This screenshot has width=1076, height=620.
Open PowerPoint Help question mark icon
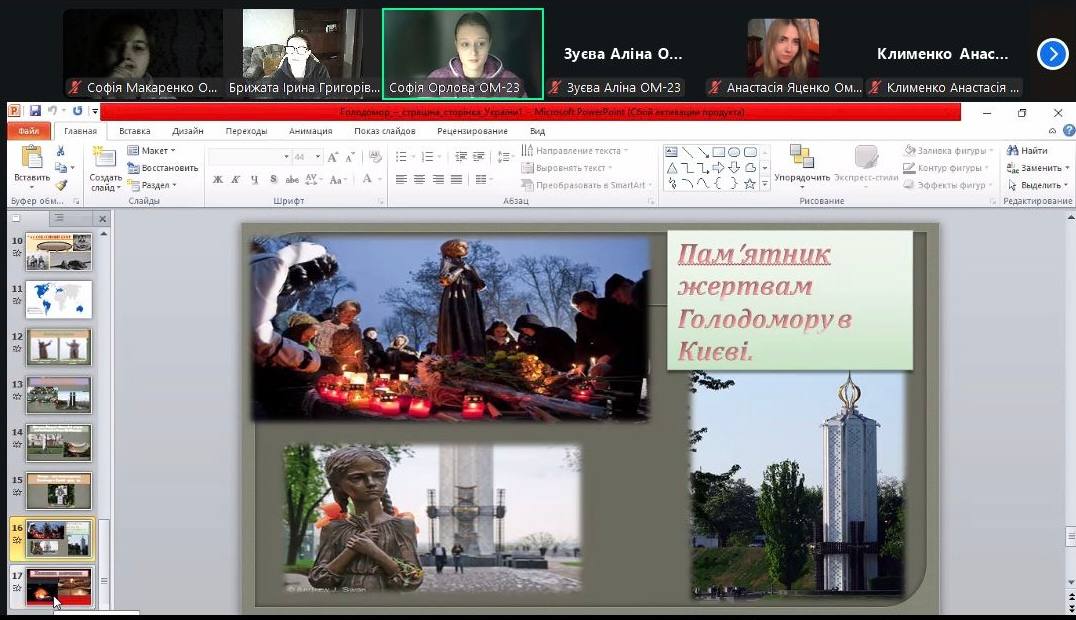(1068, 131)
